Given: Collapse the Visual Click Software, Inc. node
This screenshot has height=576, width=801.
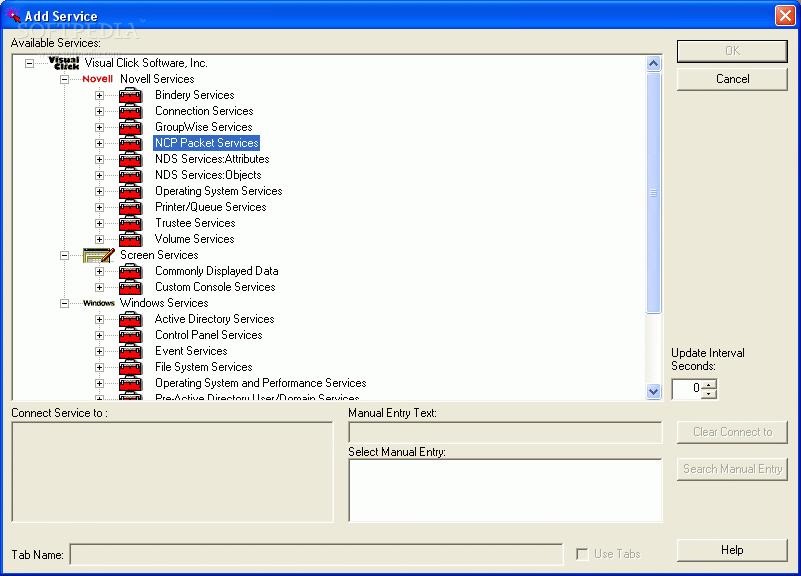Looking at the screenshot, I should click(30, 64).
